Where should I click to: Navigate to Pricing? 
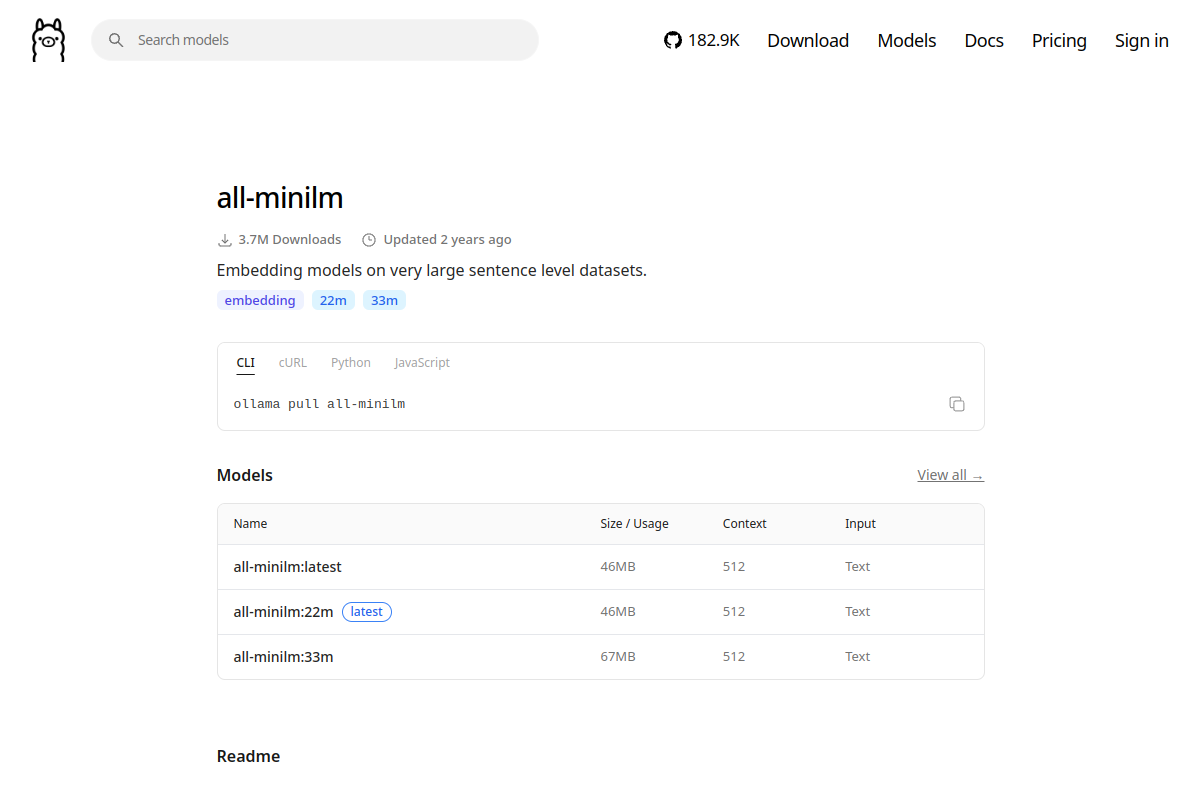pyautogui.click(x=1059, y=40)
